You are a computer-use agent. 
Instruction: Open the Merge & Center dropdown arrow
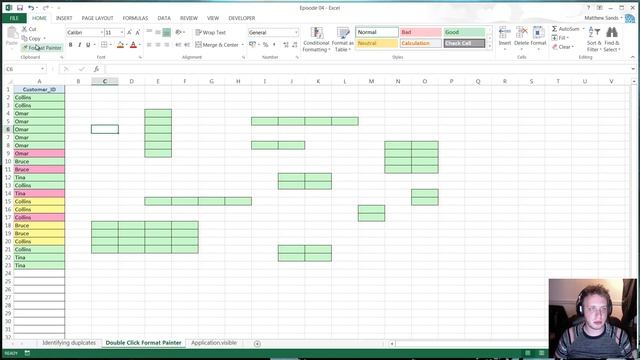coord(243,44)
